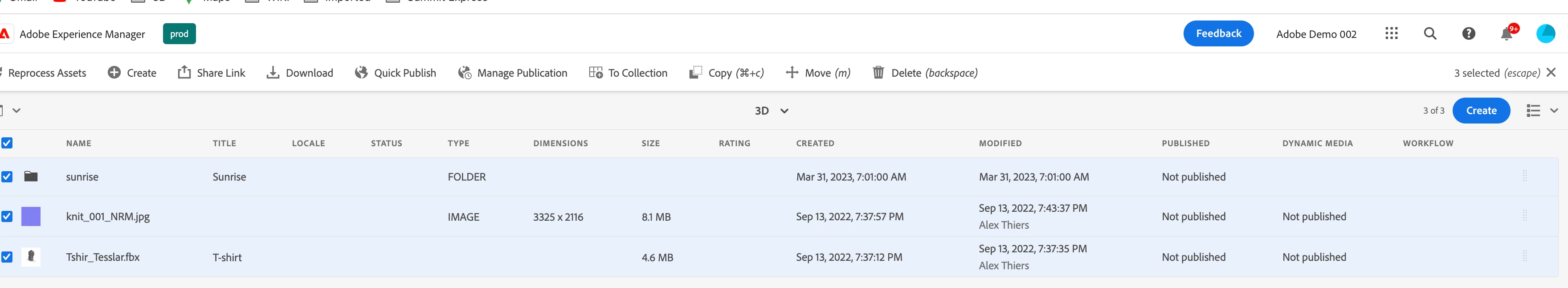The height and width of the screenshot is (288, 1568).
Task: Open the solutions grid switcher
Action: pyautogui.click(x=1392, y=33)
